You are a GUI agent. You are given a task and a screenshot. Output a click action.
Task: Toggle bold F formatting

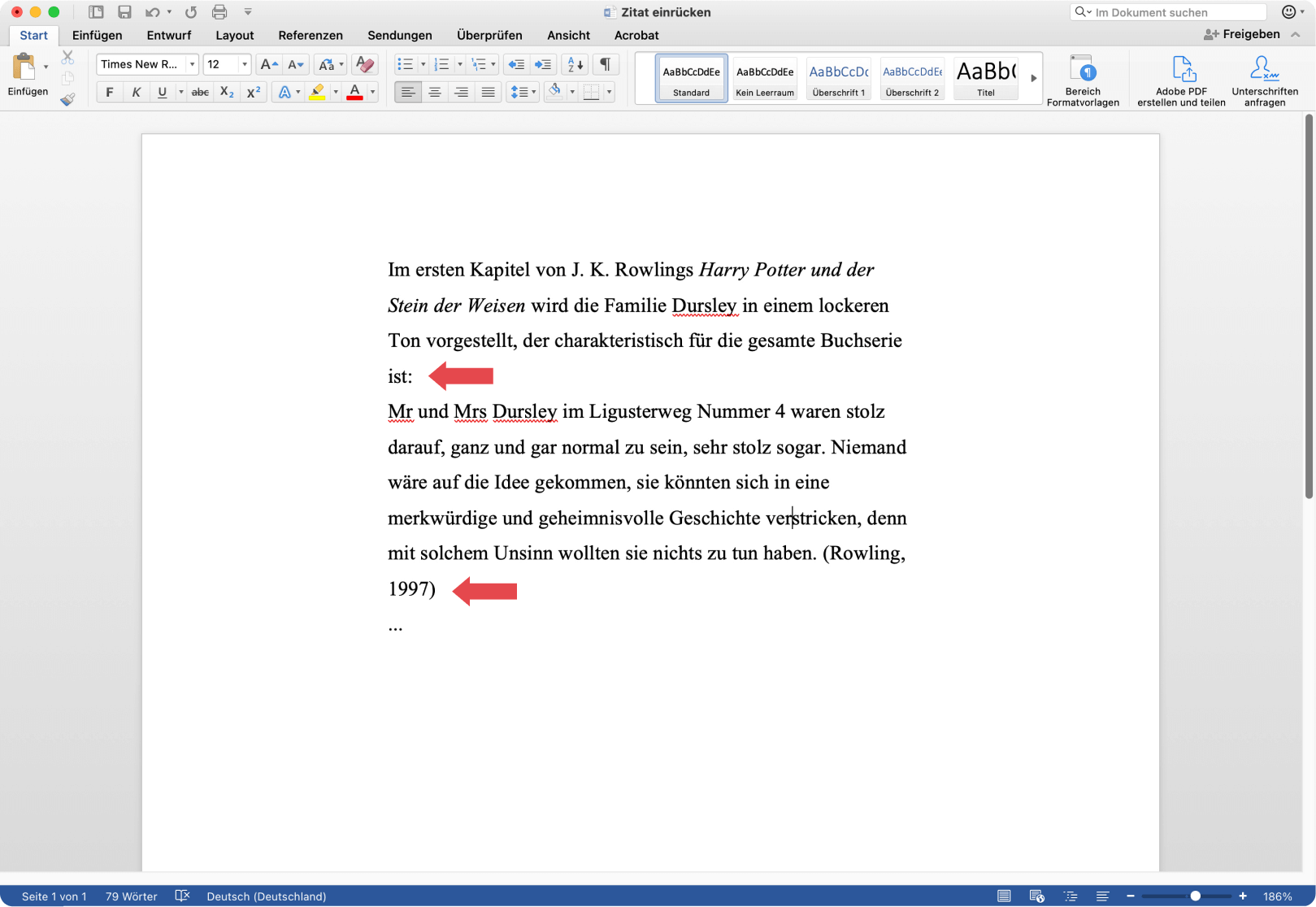click(110, 92)
